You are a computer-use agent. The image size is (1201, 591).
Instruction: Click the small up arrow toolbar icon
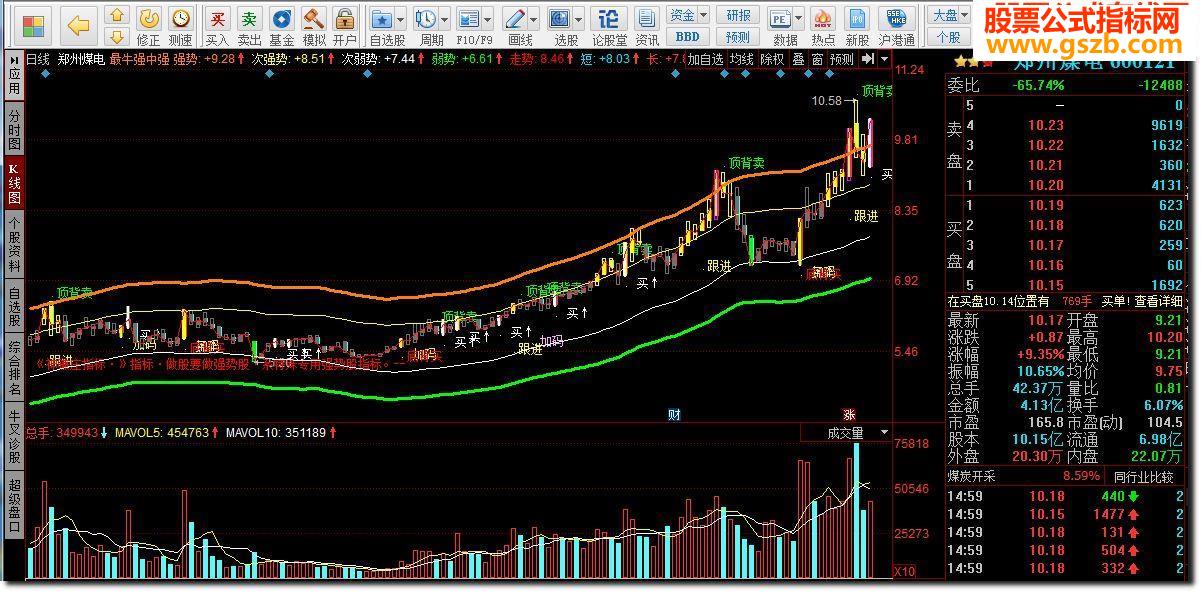click(118, 14)
